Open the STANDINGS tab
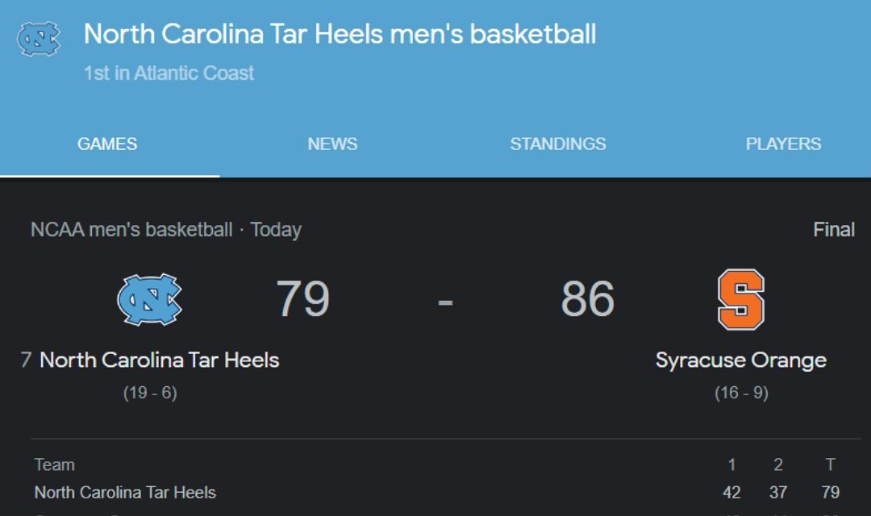The width and height of the screenshot is (871, 516). 558,144
